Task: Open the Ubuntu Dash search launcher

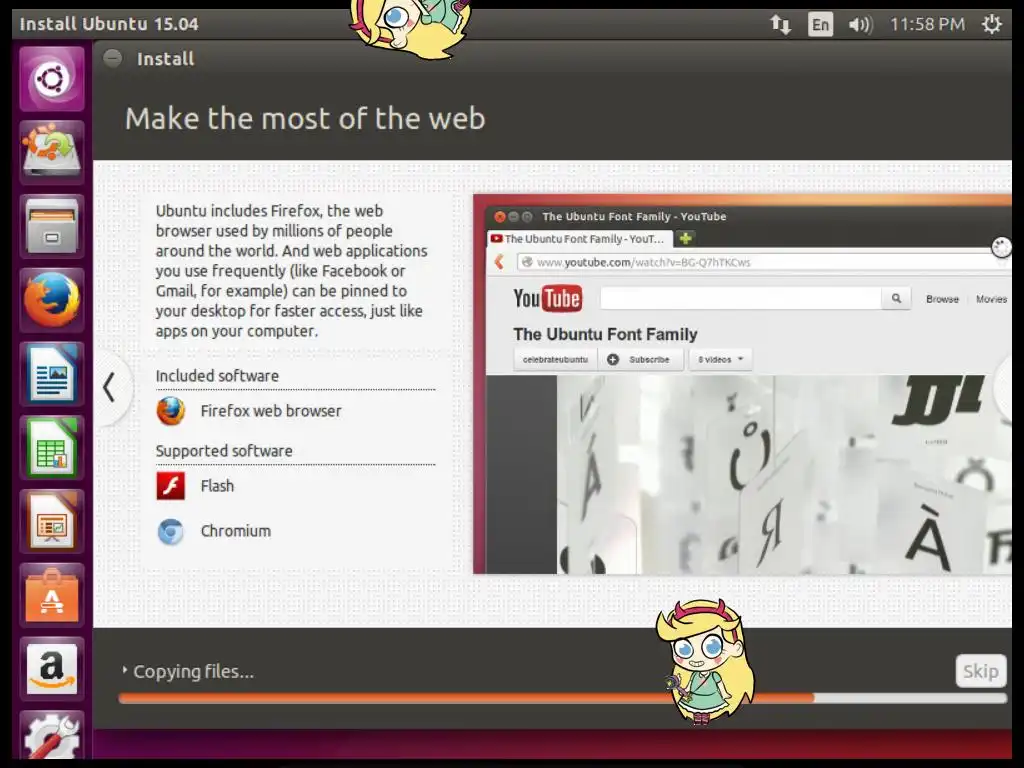Action: point(52,79)
